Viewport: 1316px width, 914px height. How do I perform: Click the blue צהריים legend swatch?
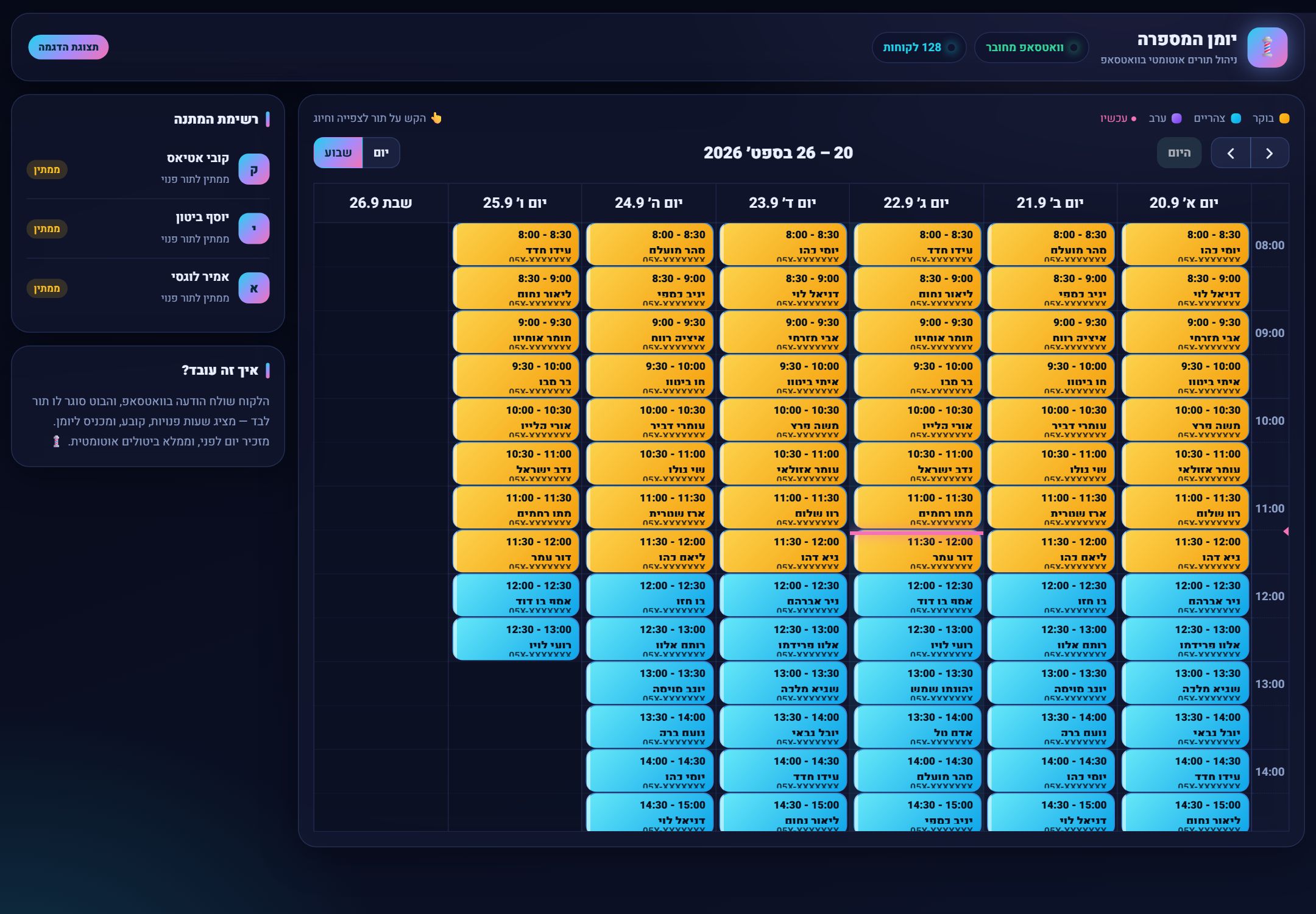(x=1236, y=118)
